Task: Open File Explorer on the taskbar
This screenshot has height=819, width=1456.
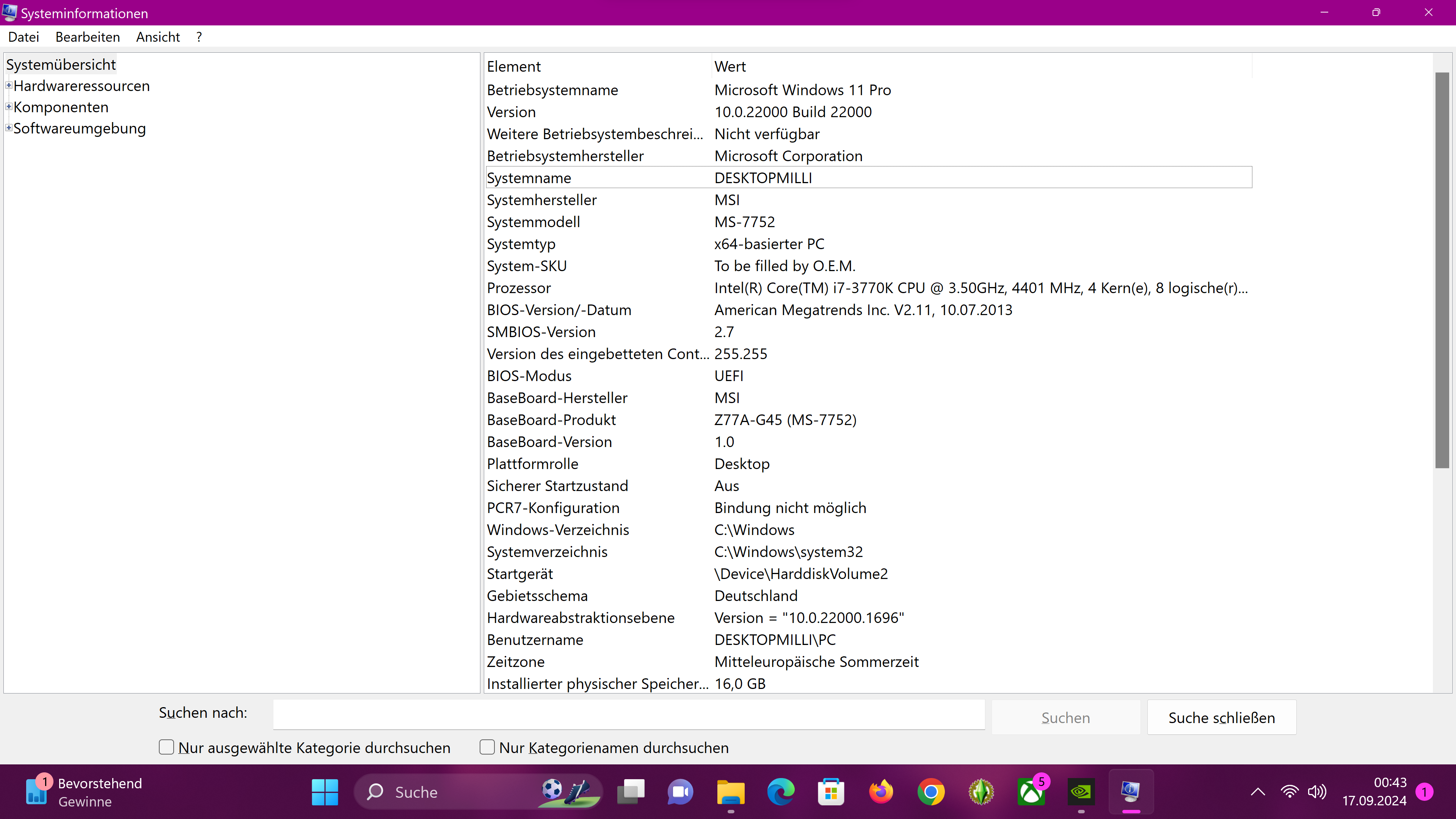Action: (731, 791)
